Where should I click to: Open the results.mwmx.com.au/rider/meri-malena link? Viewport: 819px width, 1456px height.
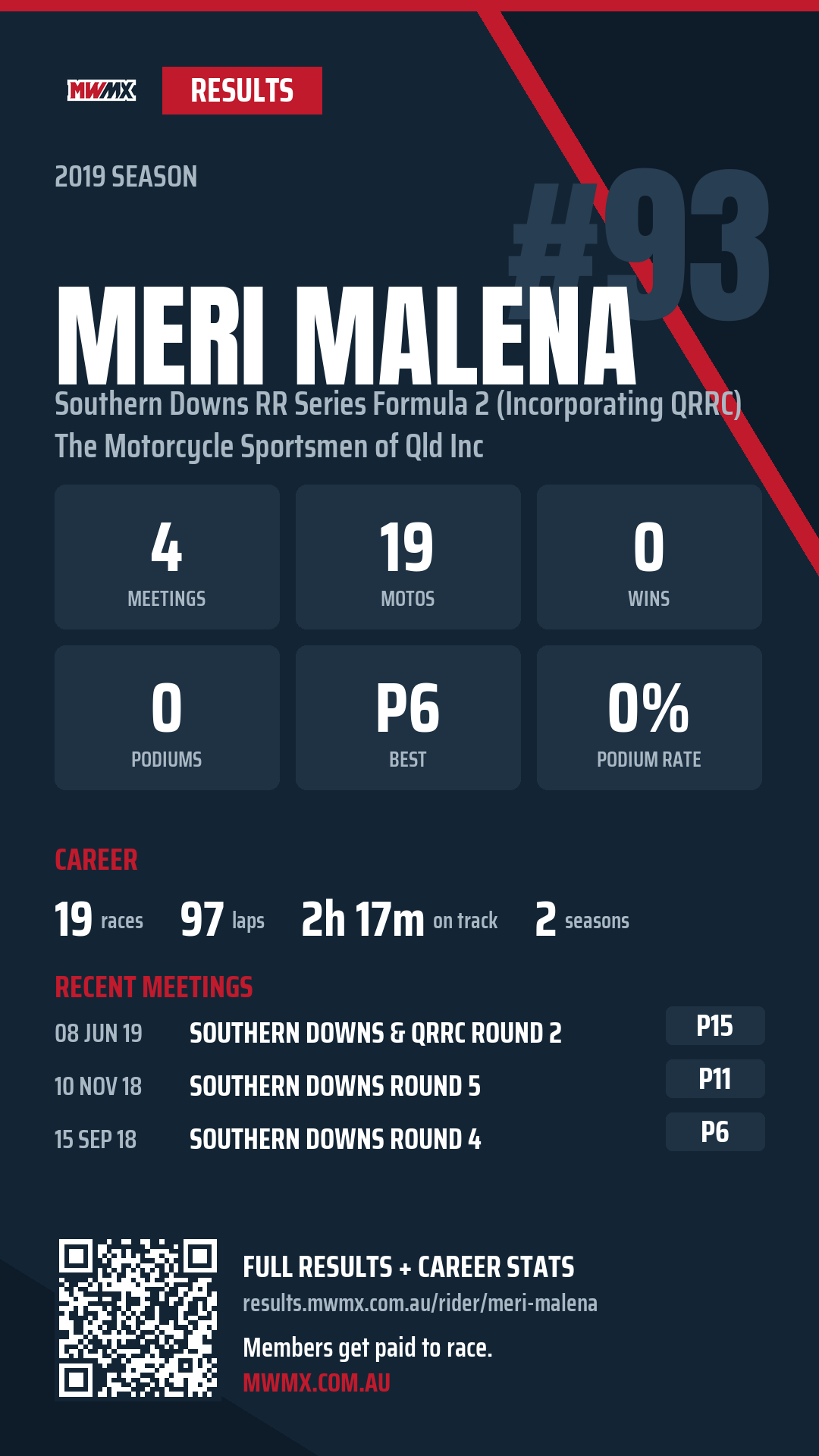tap(420, 1304)
